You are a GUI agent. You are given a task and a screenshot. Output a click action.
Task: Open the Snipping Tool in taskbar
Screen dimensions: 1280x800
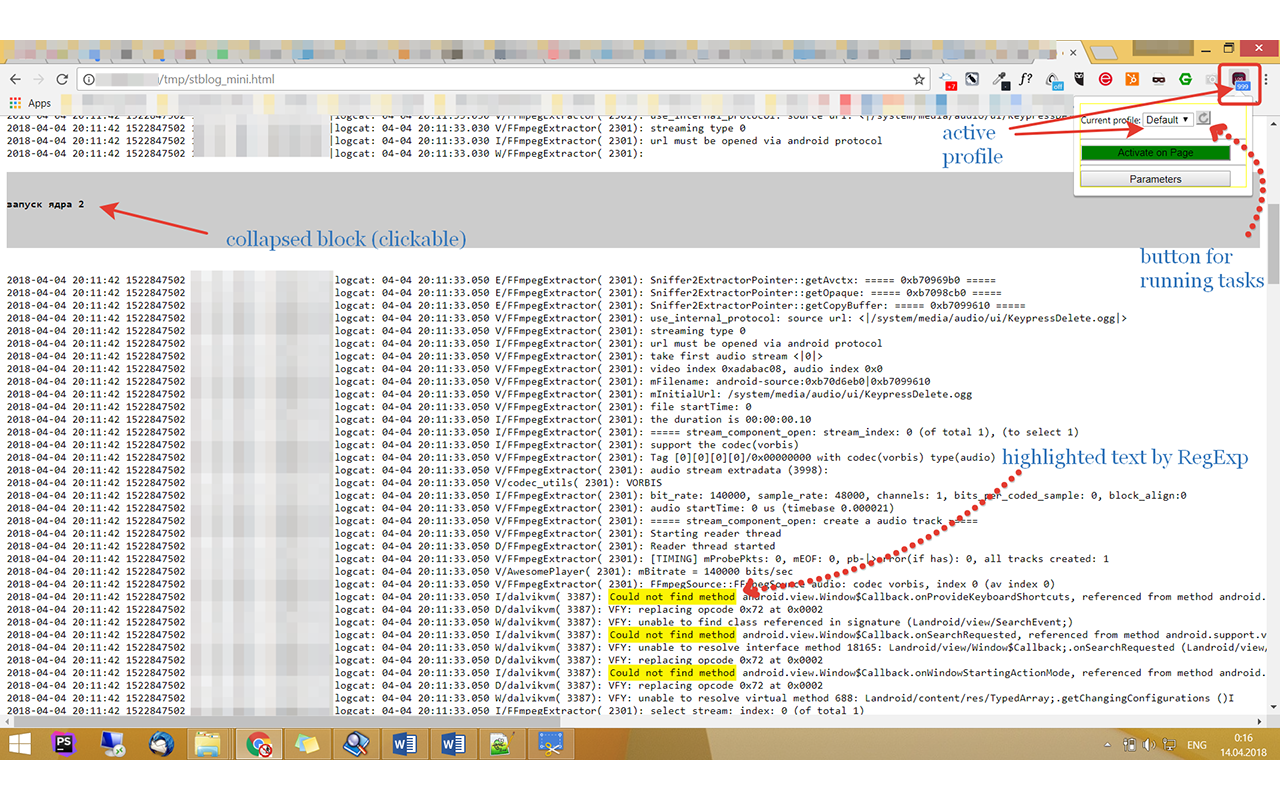(550, 744)
